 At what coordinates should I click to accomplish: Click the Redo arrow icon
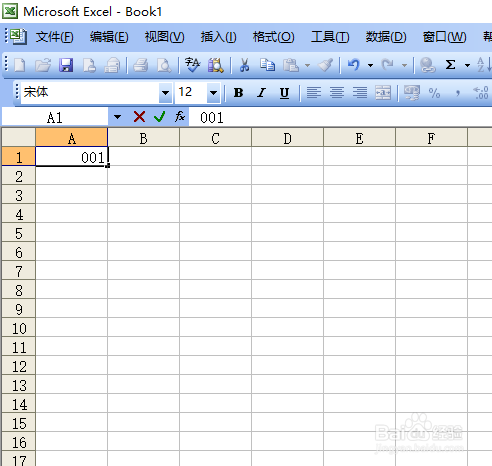388,65
